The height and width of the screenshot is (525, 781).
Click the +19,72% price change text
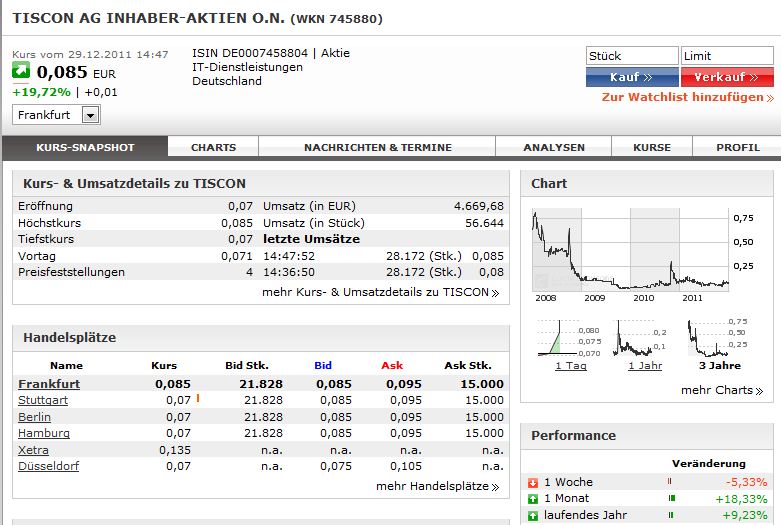pyautogui.click(x=41, y=92)
